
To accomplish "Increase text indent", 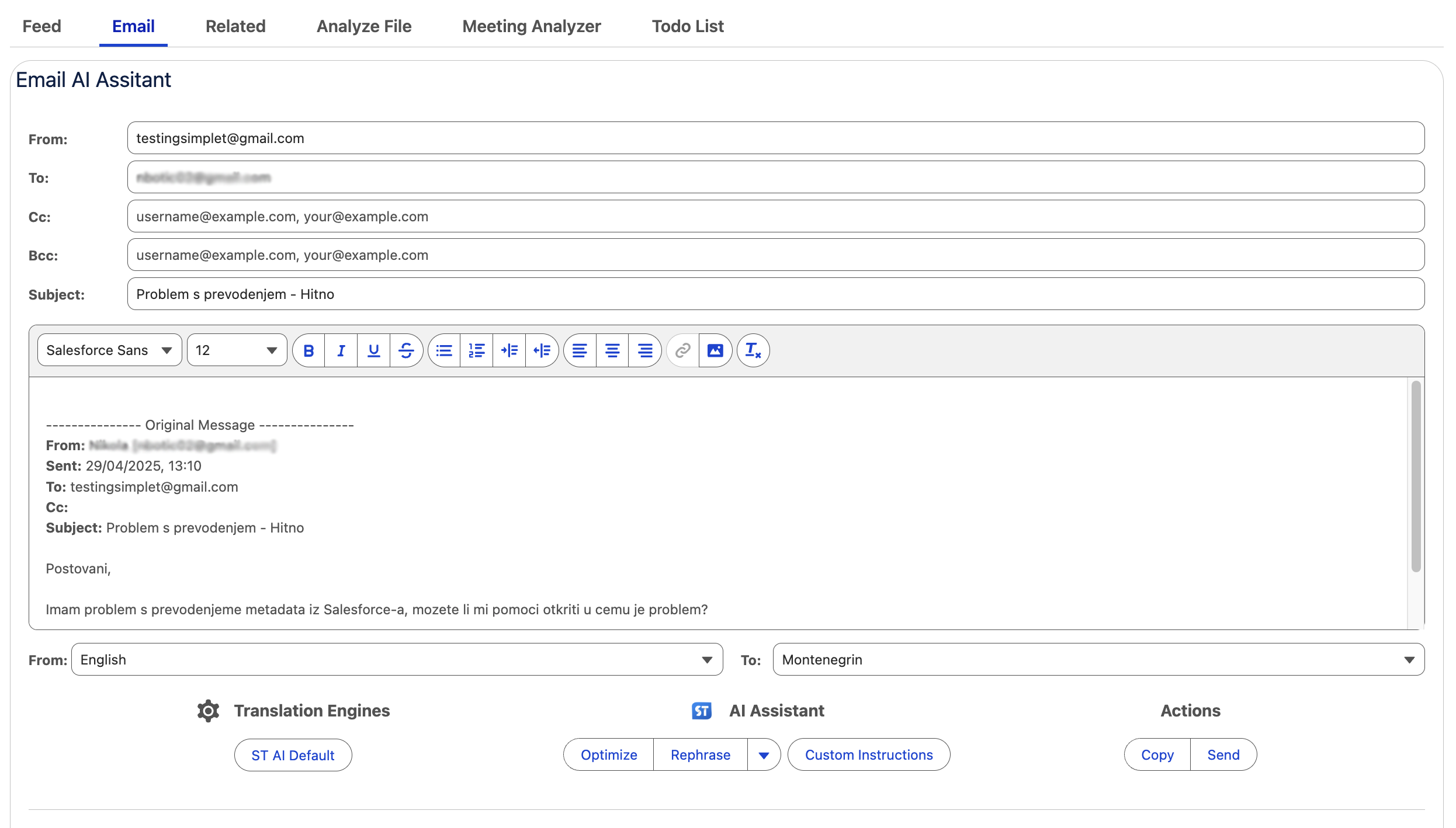I will 509,350.
